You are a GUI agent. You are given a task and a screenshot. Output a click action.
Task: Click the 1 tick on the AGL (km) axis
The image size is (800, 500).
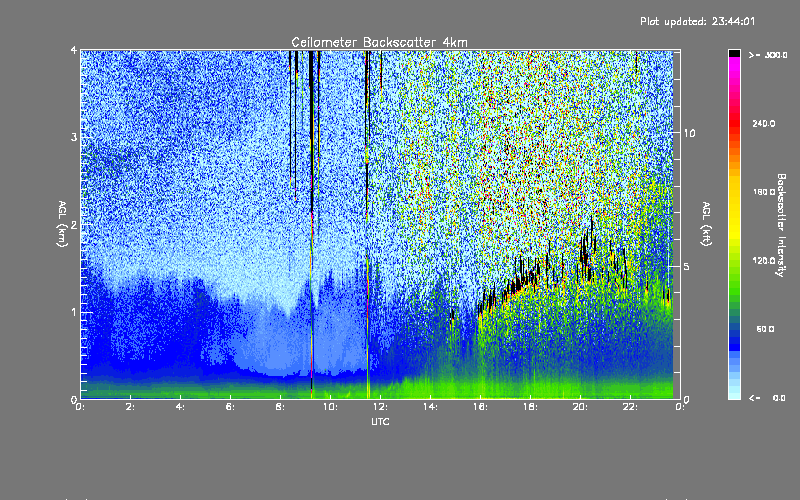click(74, 312)
